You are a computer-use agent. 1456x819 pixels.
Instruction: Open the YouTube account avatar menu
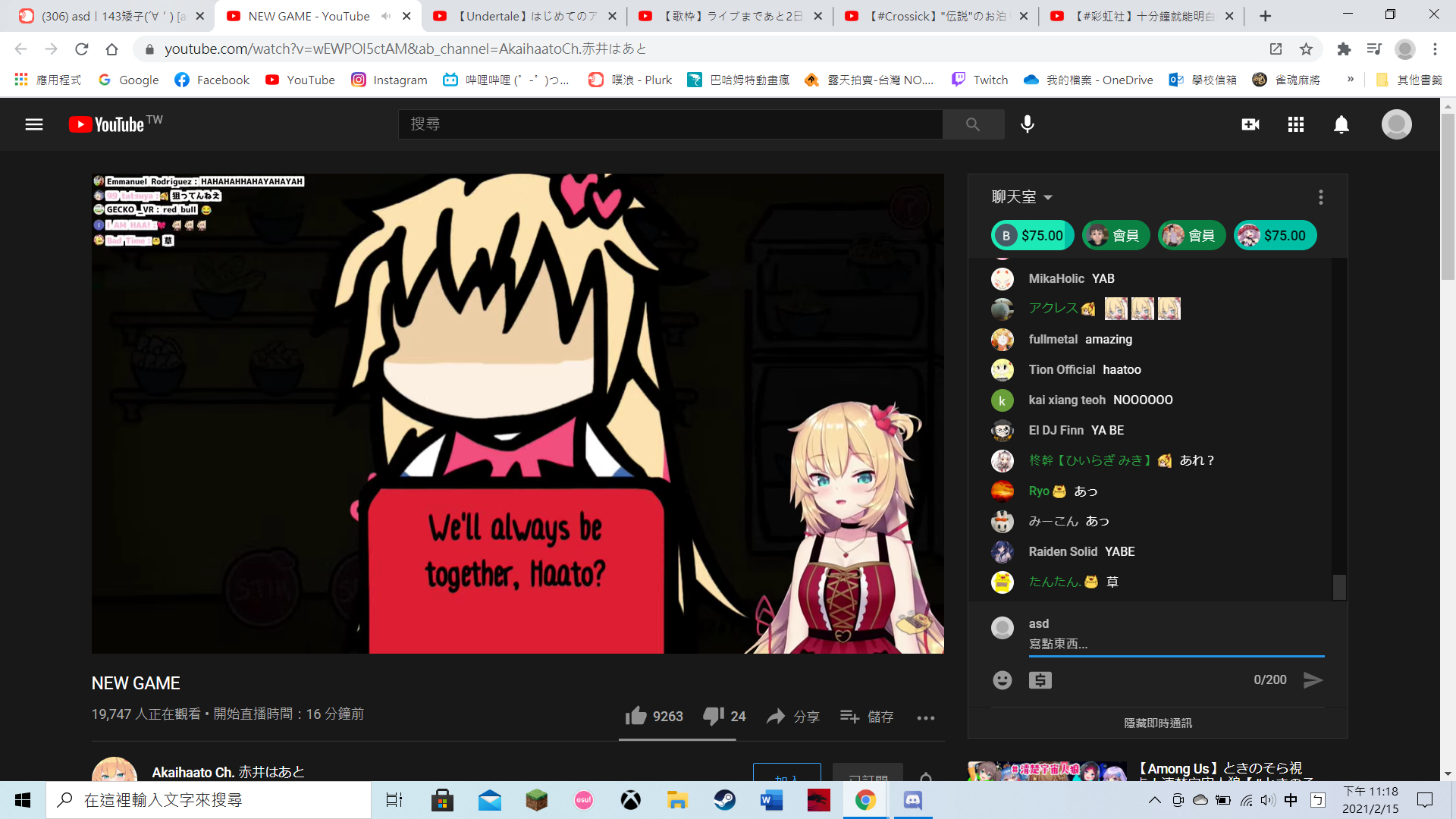tap(1396, 124)
